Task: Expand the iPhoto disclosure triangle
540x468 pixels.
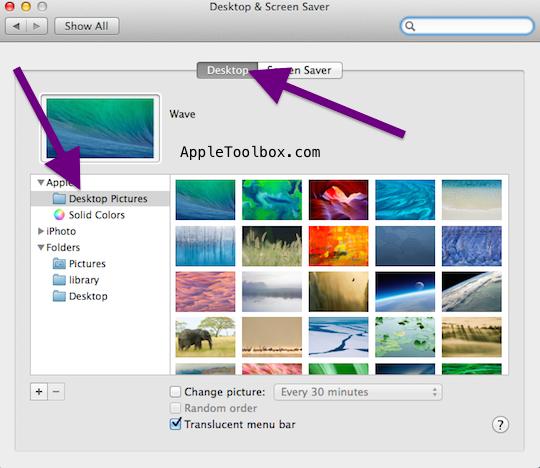Action: [41, 231]
